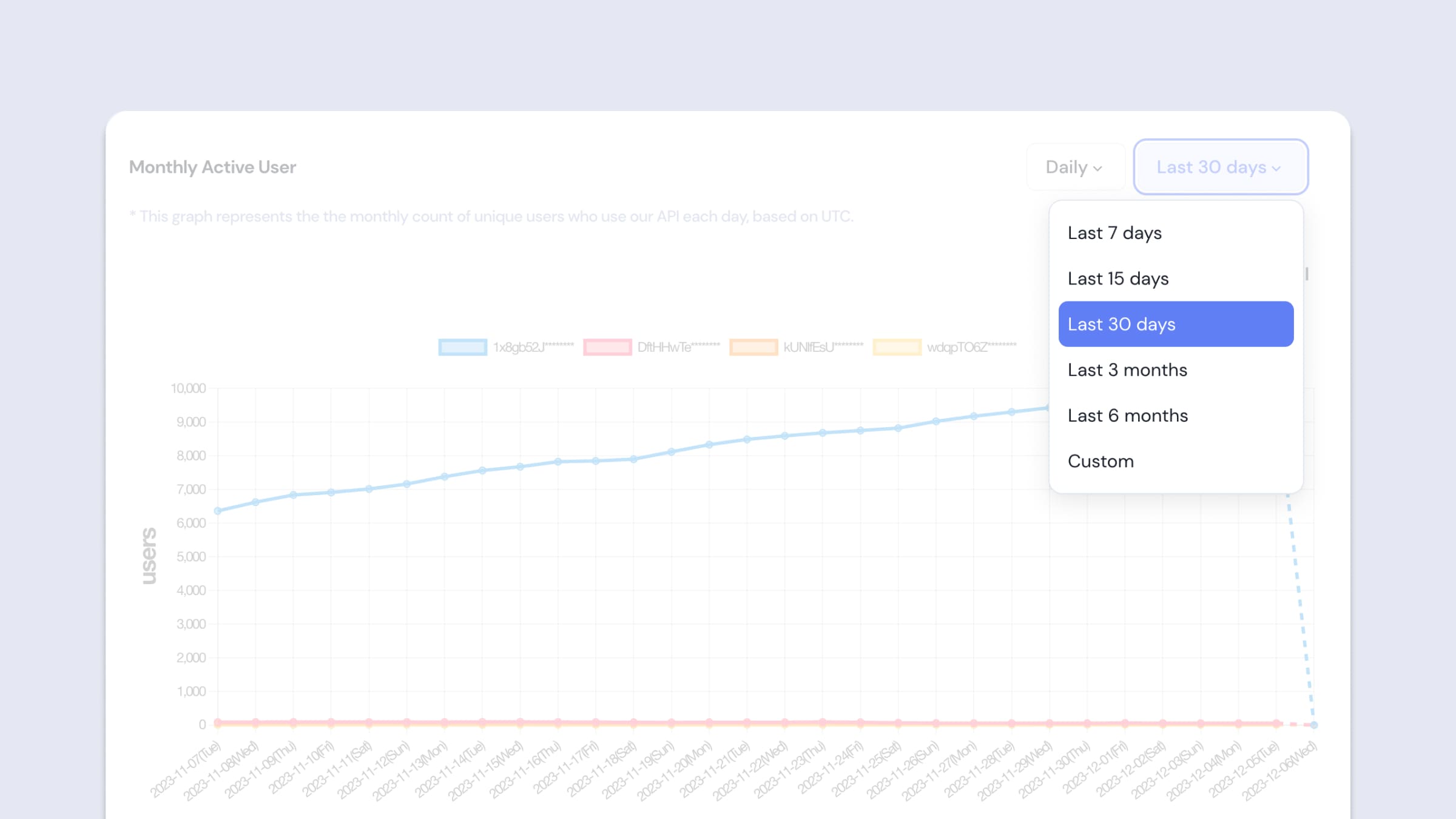Select the DftHHwTe legend icon

click(607, 347)
